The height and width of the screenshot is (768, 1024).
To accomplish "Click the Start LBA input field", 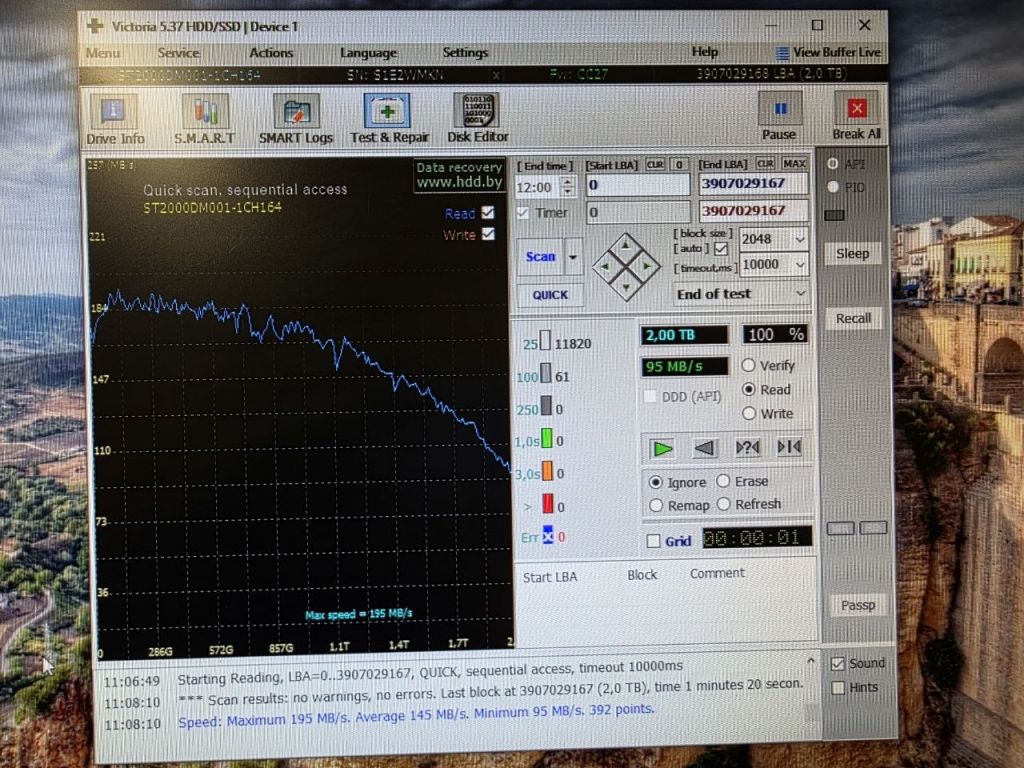I will coord(637,185).
